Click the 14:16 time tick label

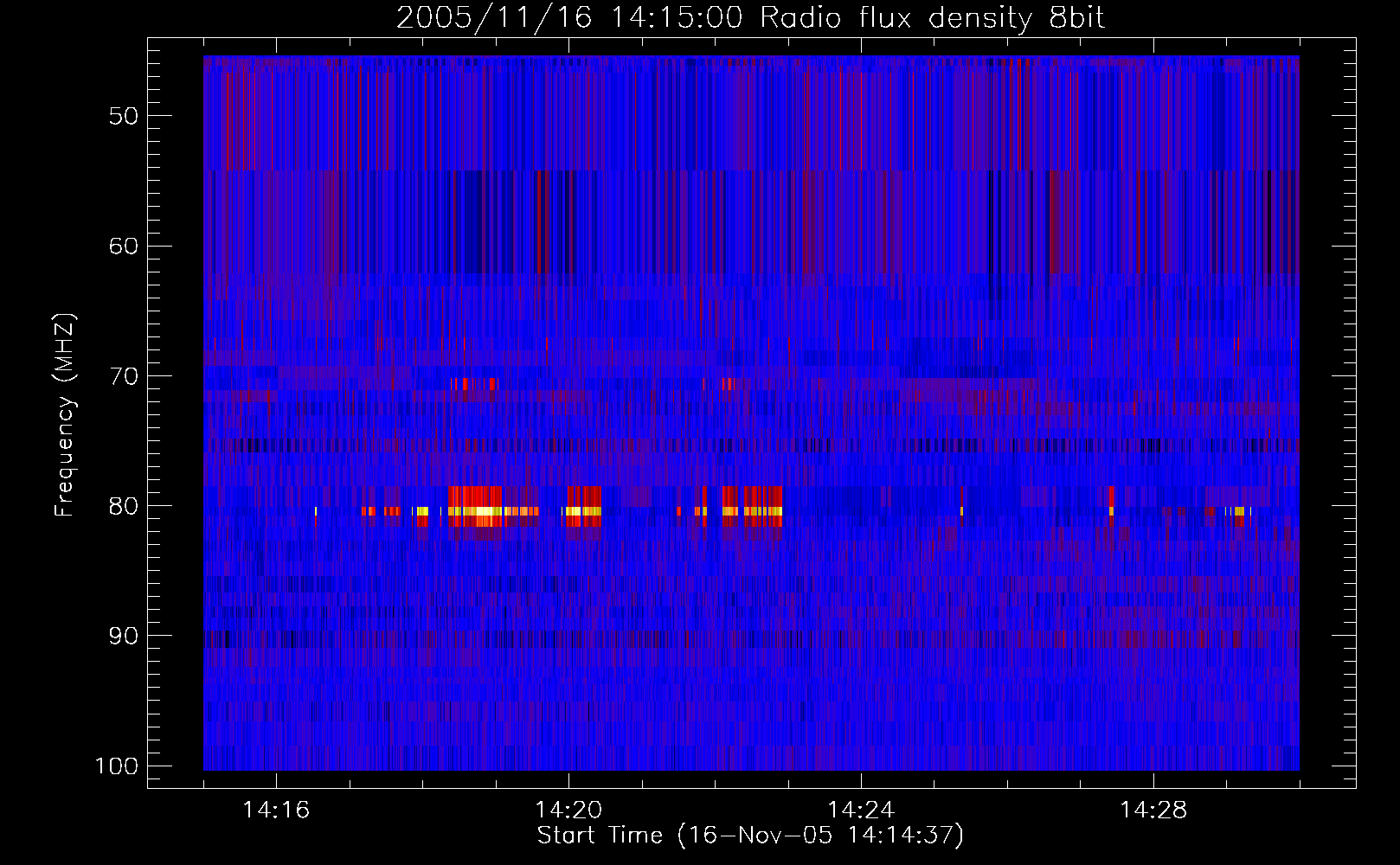pyautogui.click(x=276, y=811)
